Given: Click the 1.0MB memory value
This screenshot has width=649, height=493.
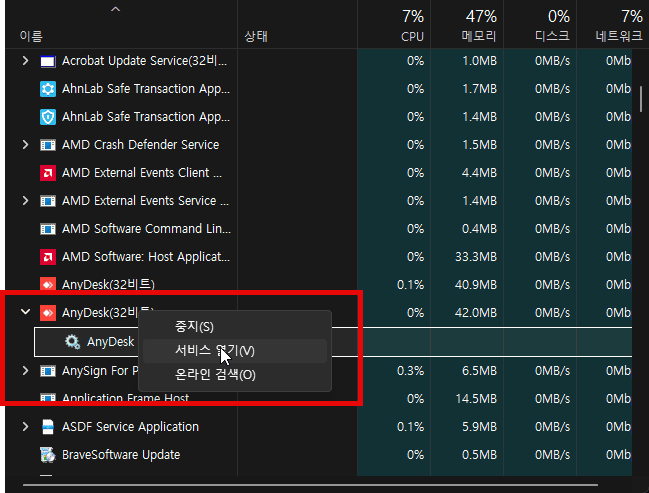Looking at the screenshot, I should coord(479,61).
